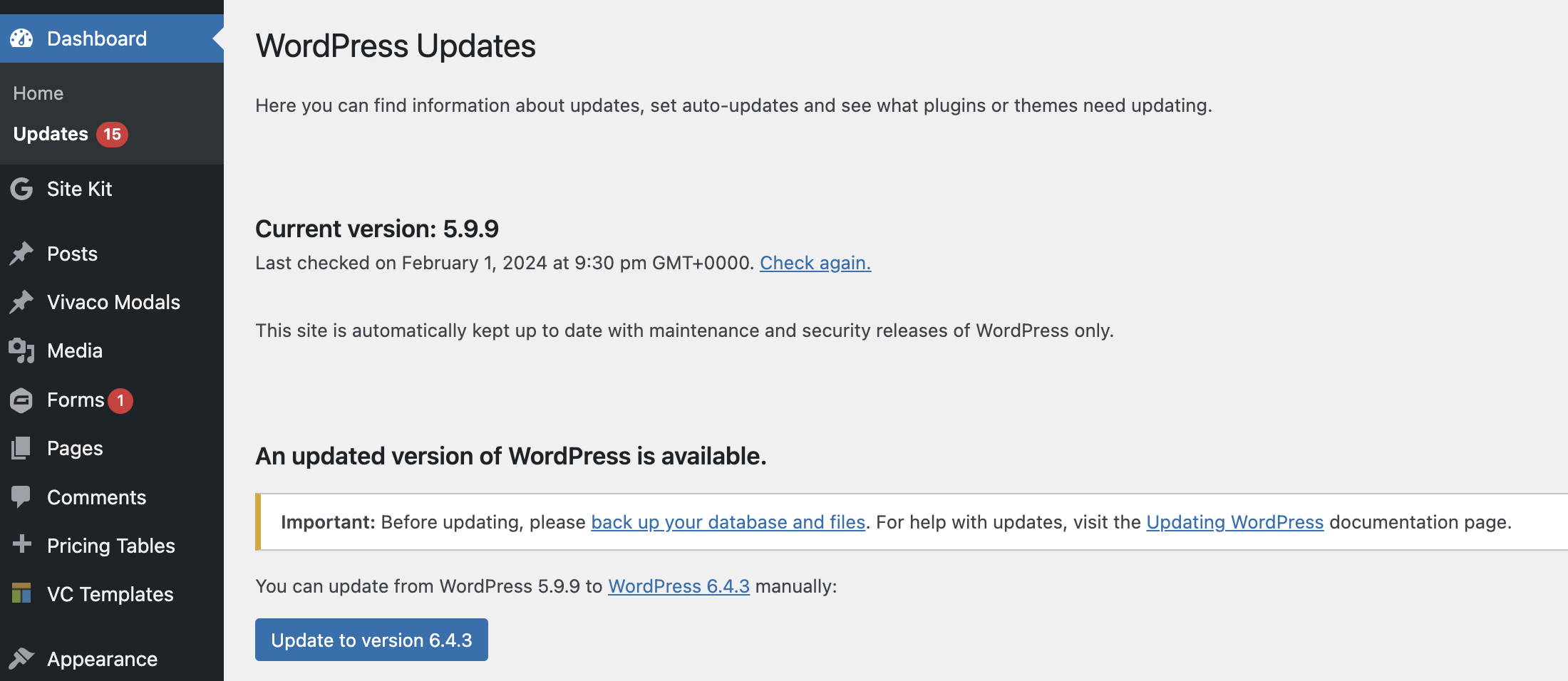This screenshot has width=1568, height=681.
Task: Open Updating WordPress documentation link
Action: point(1234,522)
